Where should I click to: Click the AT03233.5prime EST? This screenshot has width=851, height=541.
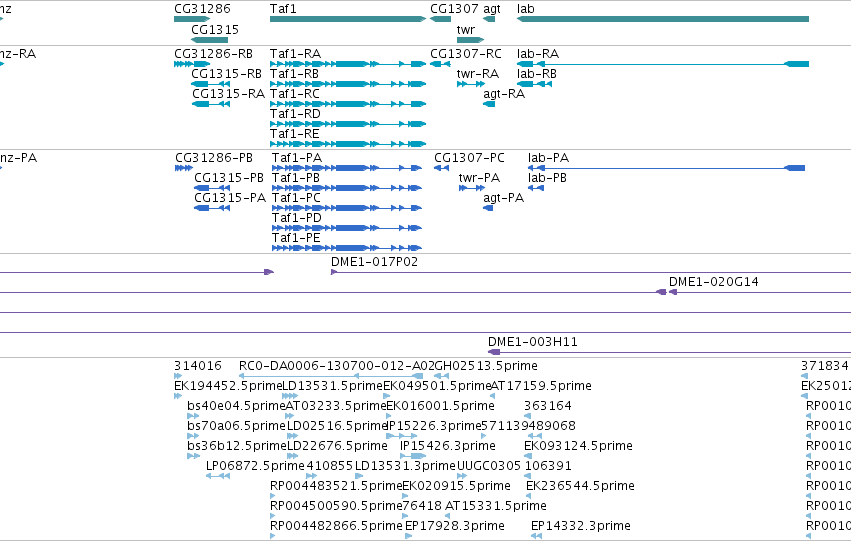tap(290, 416)
